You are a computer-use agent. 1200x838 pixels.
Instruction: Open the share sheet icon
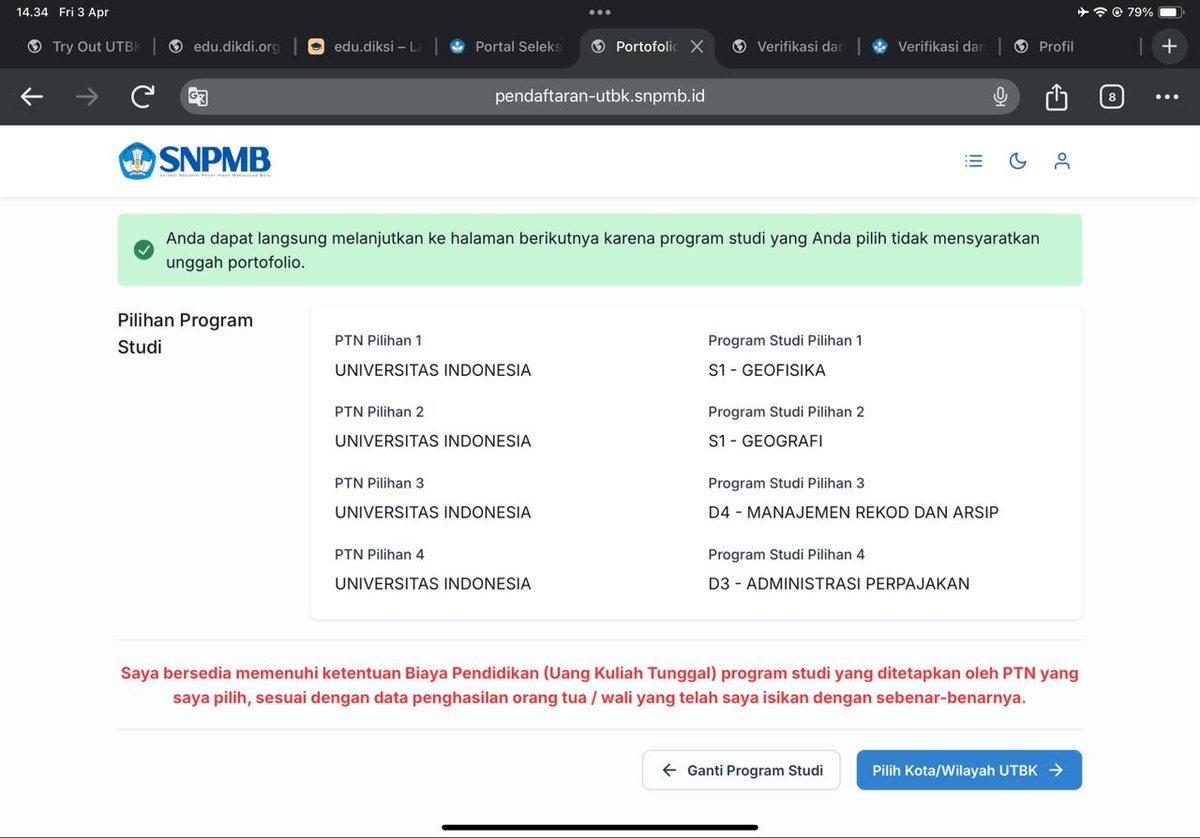click(1056, 96)
